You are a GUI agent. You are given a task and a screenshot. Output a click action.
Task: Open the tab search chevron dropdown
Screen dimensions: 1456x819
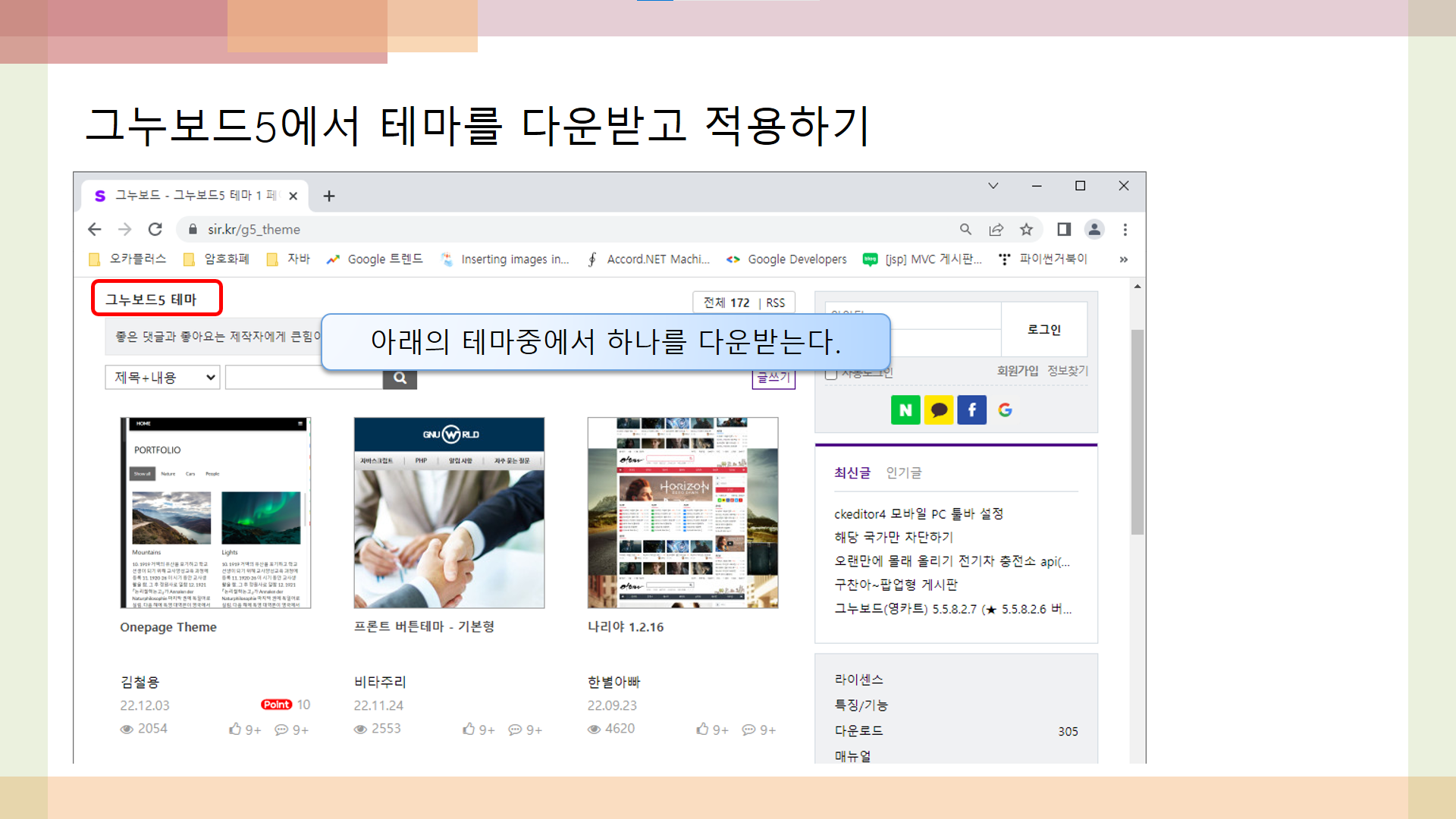993,186
